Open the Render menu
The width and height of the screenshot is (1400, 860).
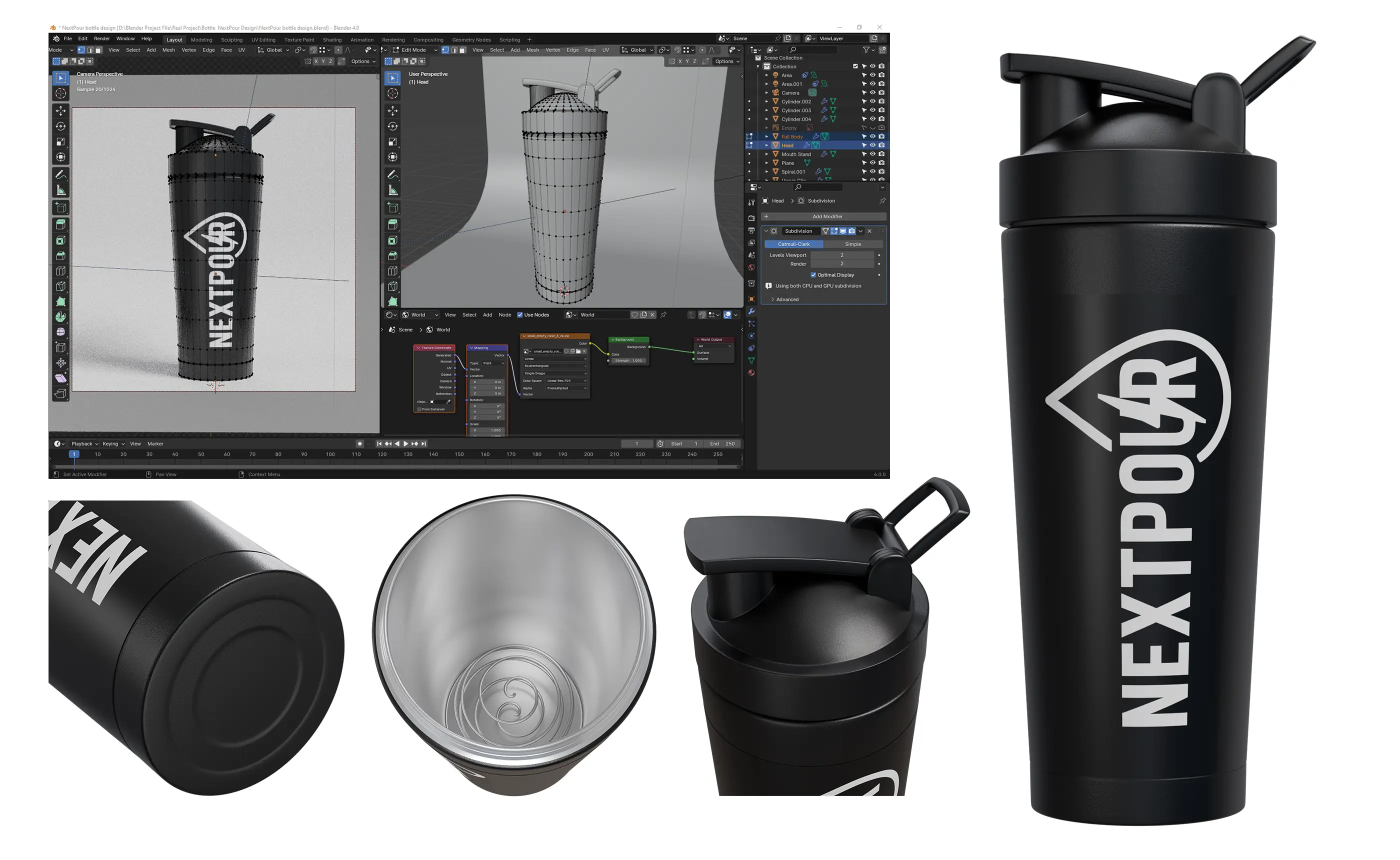[x=102, y=38]
